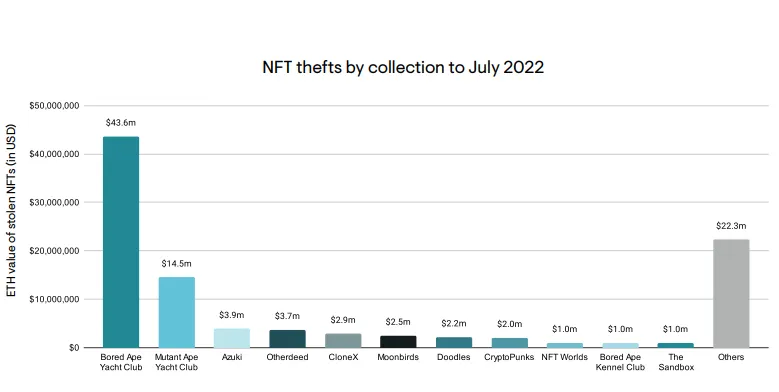Select the $43.6m data label
This screenshot has width=779, height=392.
click(121, 123)
